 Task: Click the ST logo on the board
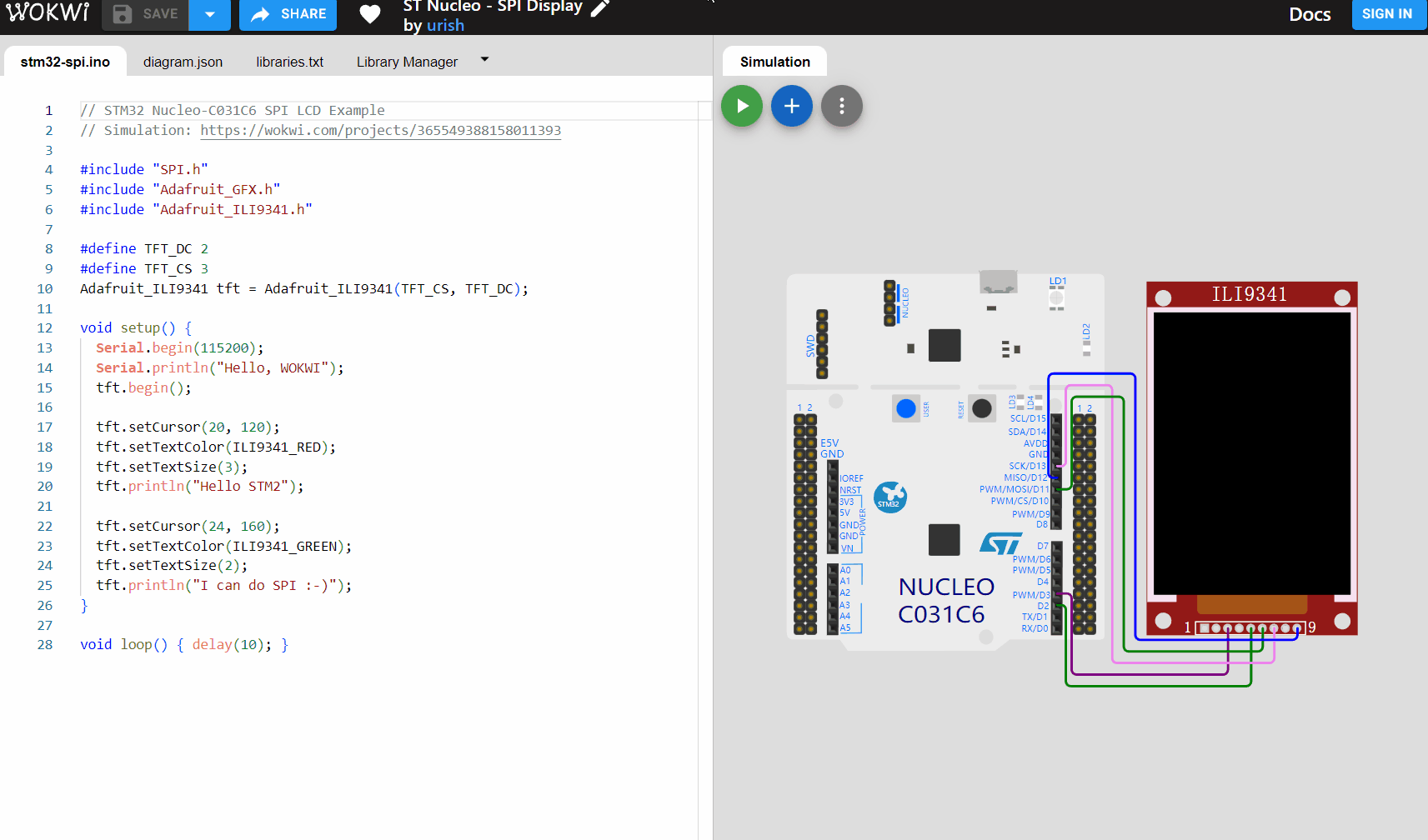pos(1000,543)
